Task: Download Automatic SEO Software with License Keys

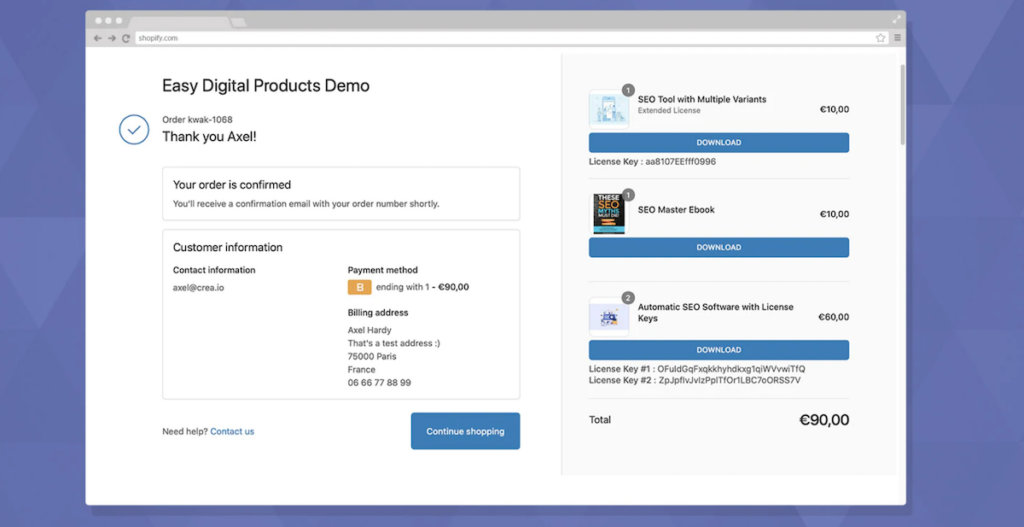Action: coord(718,350)
